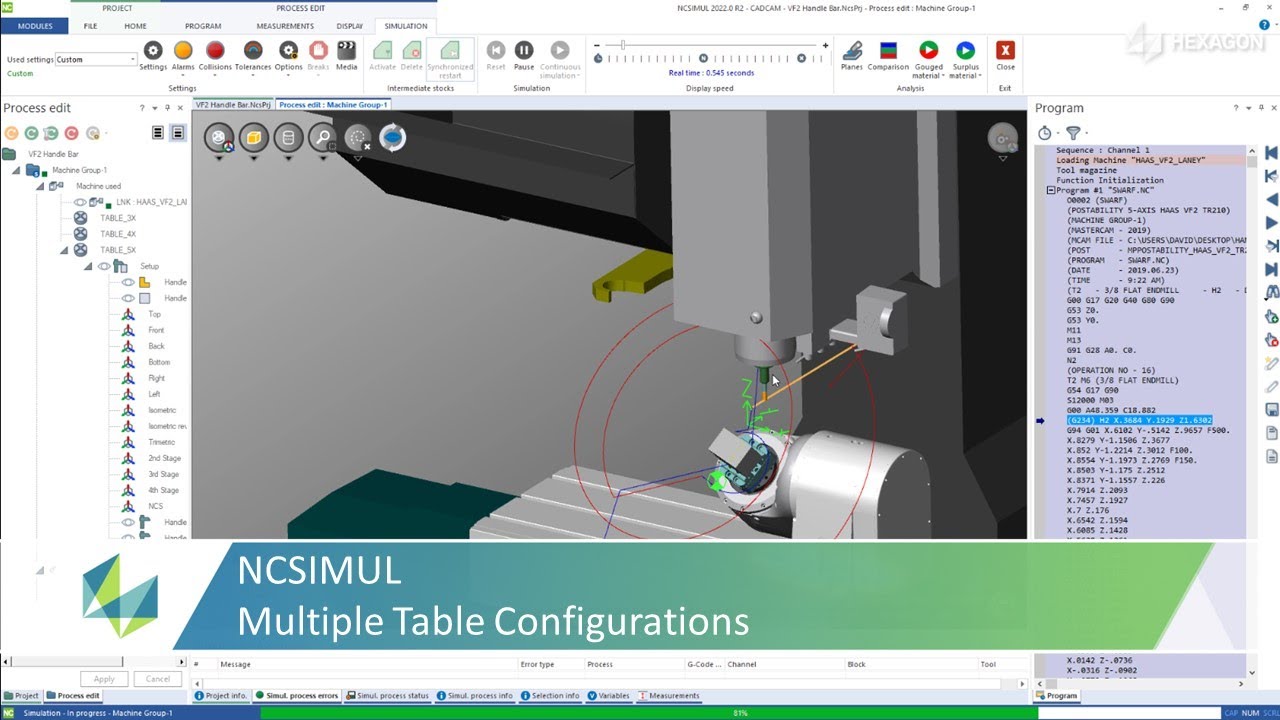Switch to expanded tree list view icon
Viewport: 1280px width, 720px height.
178,133
